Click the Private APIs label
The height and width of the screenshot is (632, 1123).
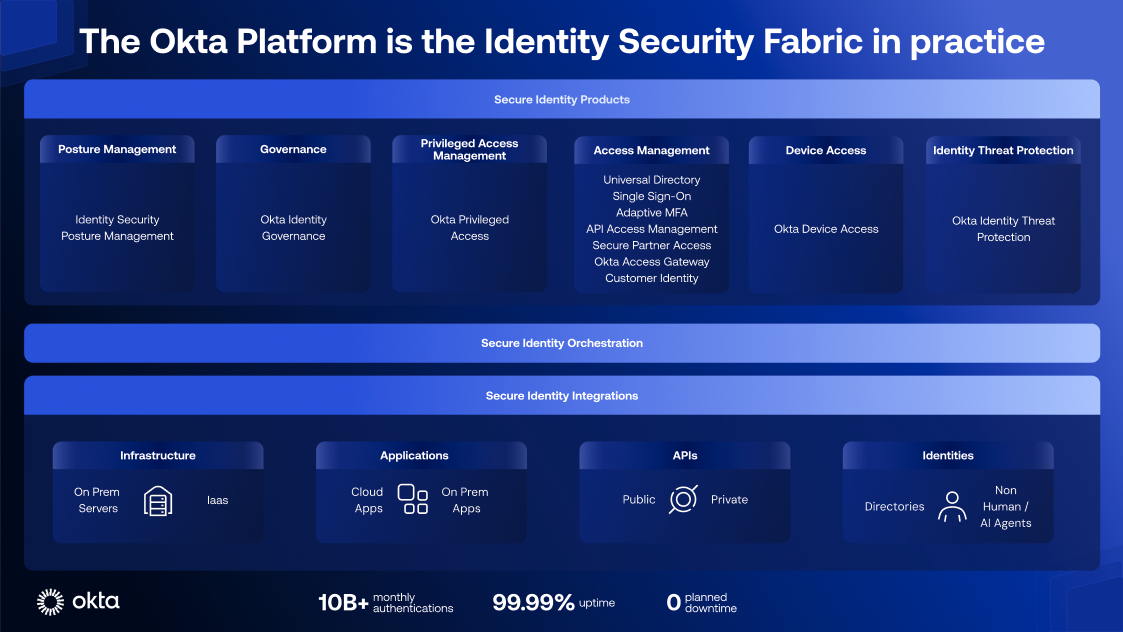pos(729,499)
